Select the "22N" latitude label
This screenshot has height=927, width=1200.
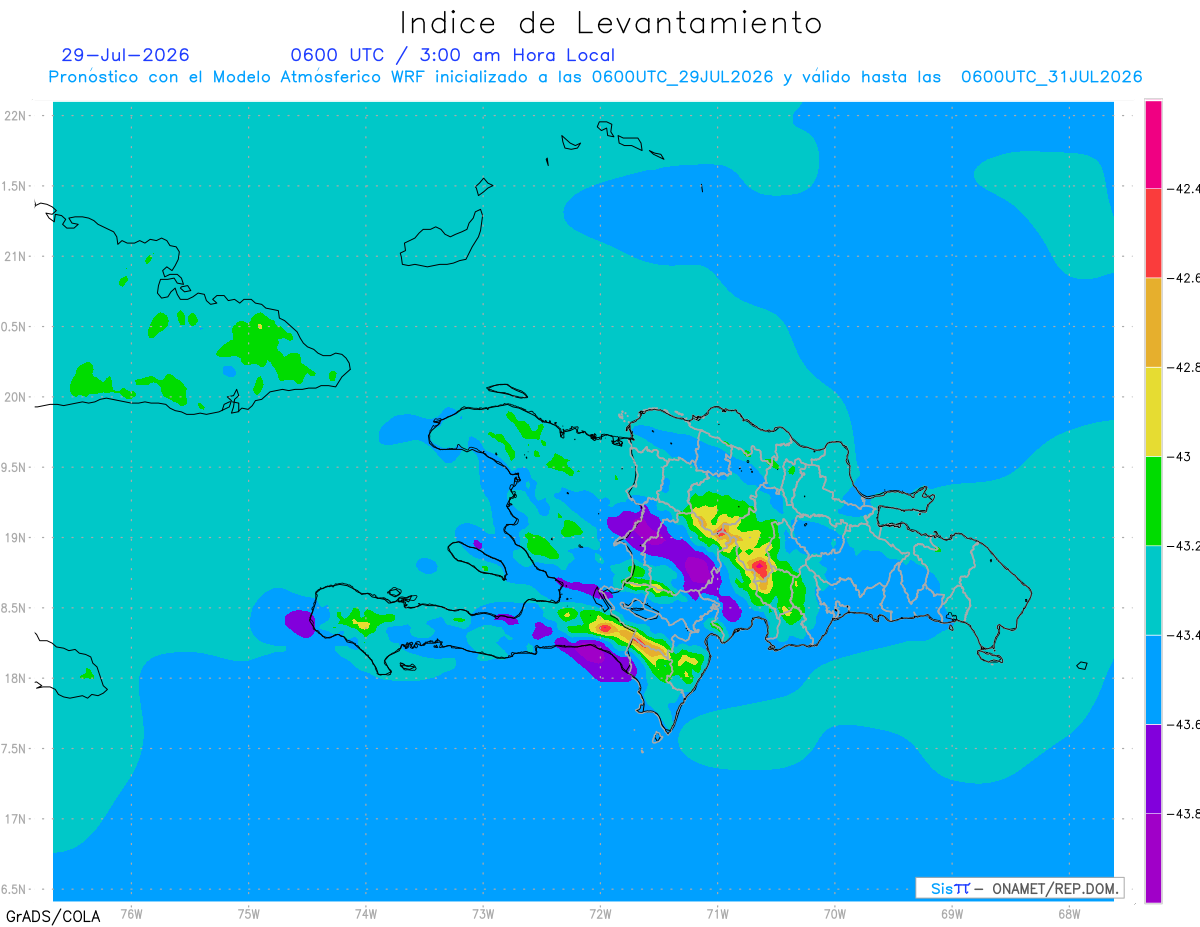(x=17, y=116)
